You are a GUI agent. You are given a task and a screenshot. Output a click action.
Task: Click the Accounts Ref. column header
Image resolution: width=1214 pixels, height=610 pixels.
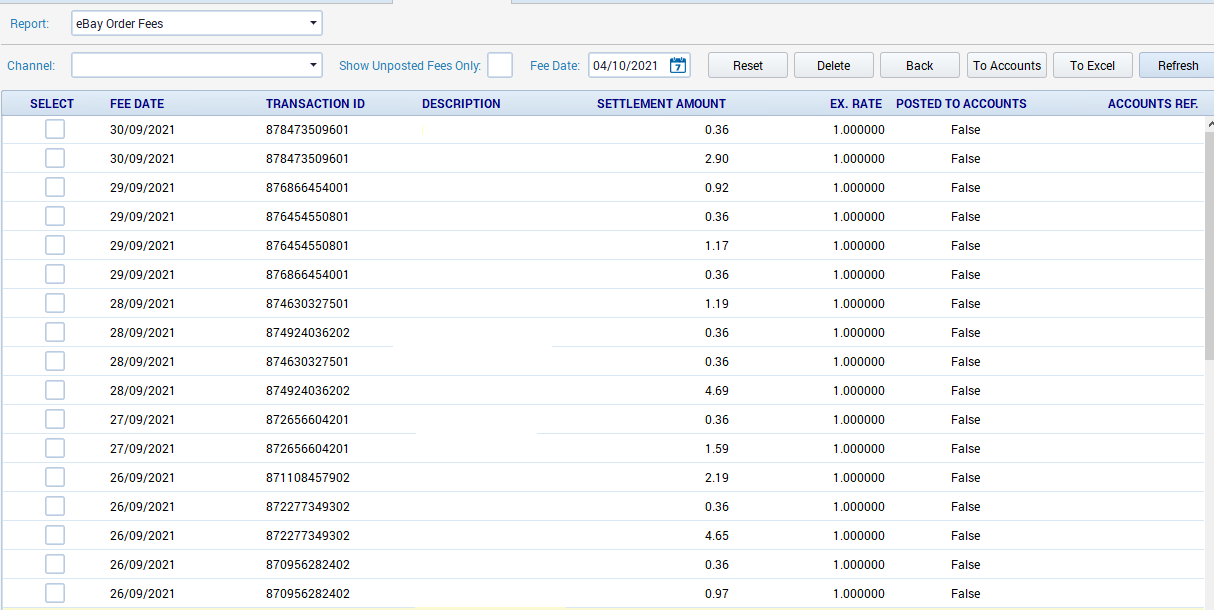[x=1153, y=104]
